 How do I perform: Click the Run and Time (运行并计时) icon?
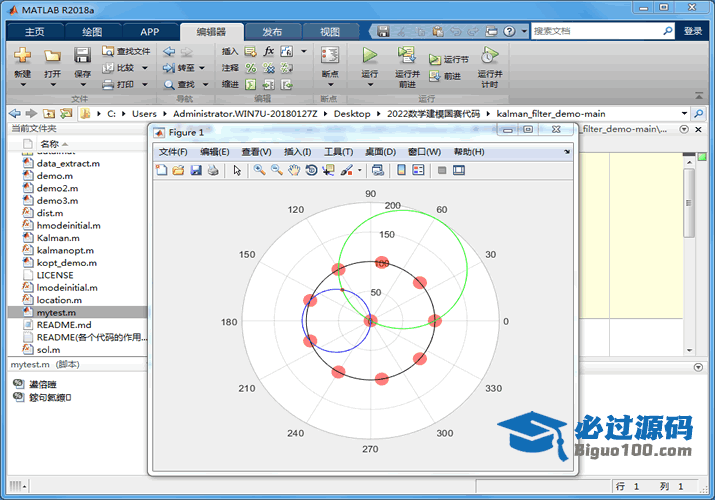(489, 55)
